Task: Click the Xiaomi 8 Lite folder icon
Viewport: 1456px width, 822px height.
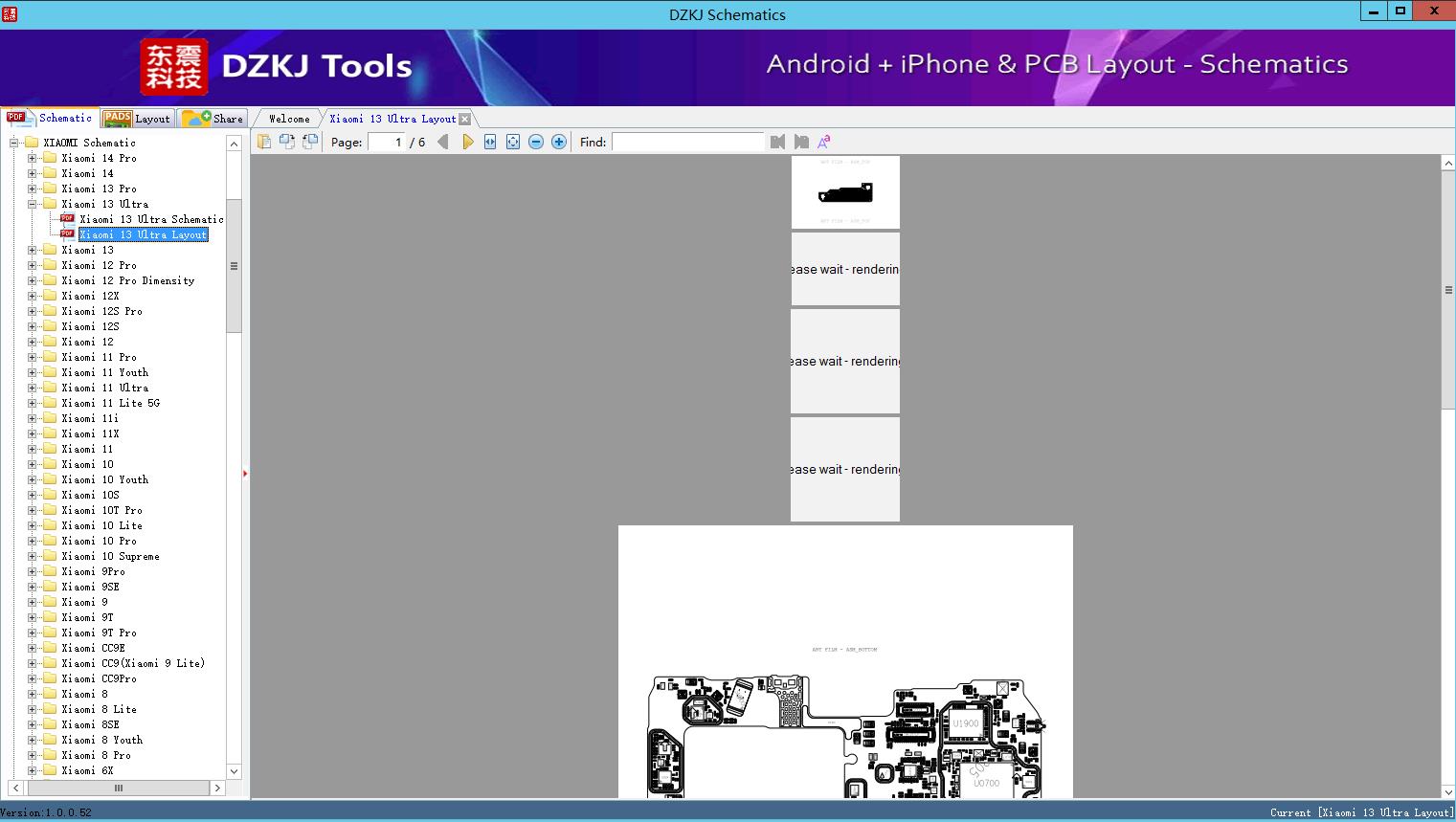Action: pos(50,709)
